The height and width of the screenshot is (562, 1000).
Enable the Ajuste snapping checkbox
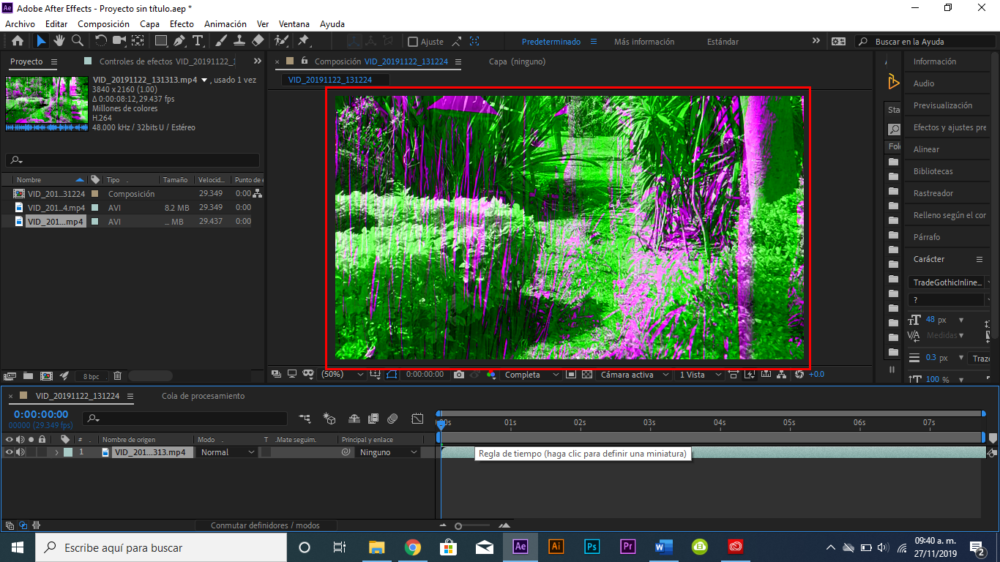(413, 42)
